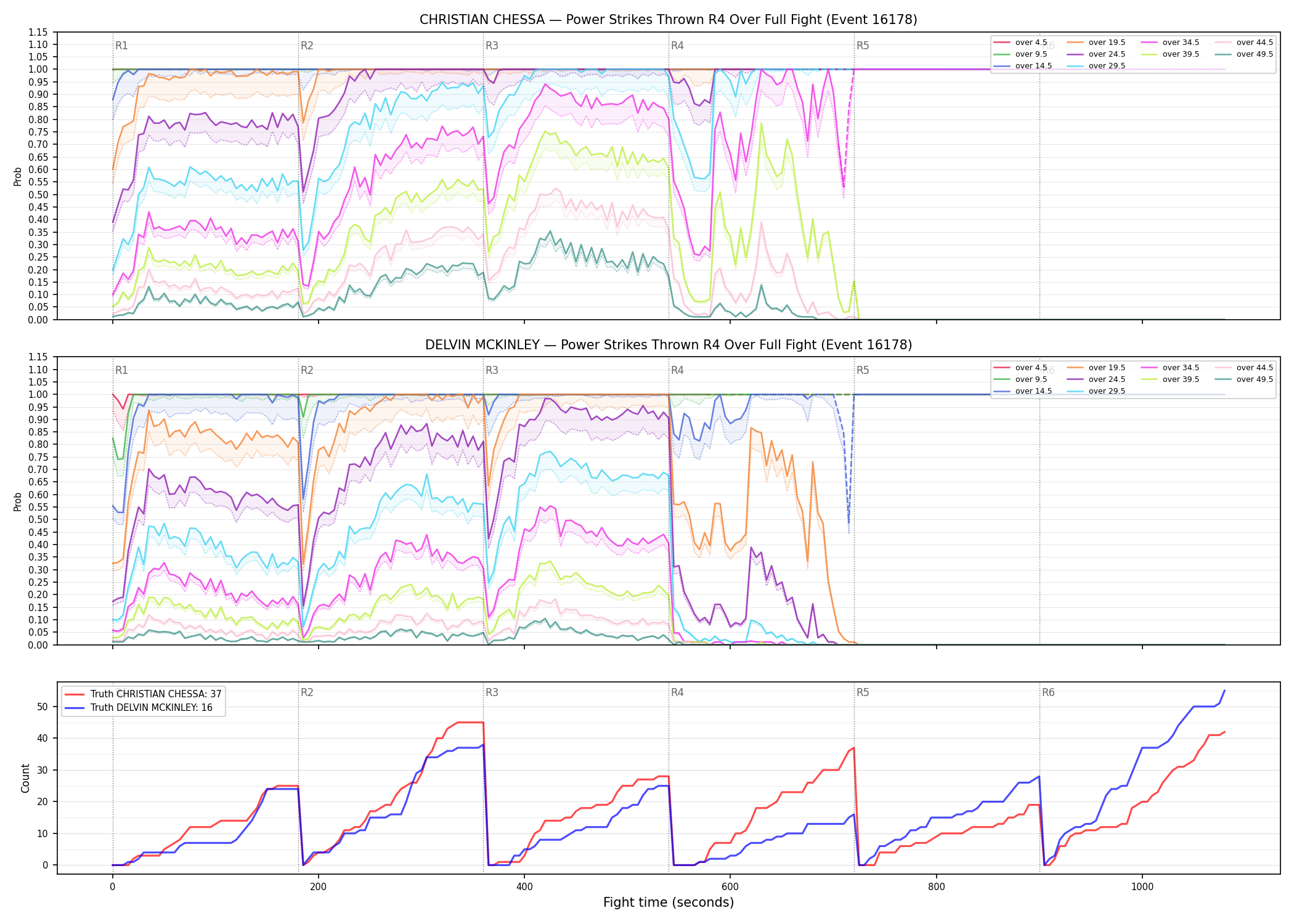
Task: Select 'over 49.5' legend entry in Chessa chart
Action: click(x=1244, y=54)
